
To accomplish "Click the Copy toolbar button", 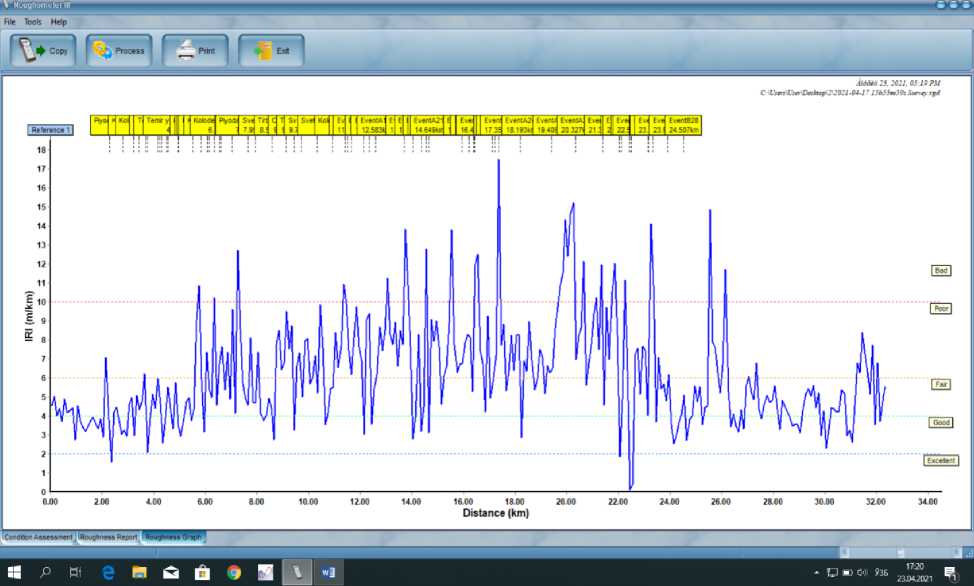I will click(x=43, y=50).
